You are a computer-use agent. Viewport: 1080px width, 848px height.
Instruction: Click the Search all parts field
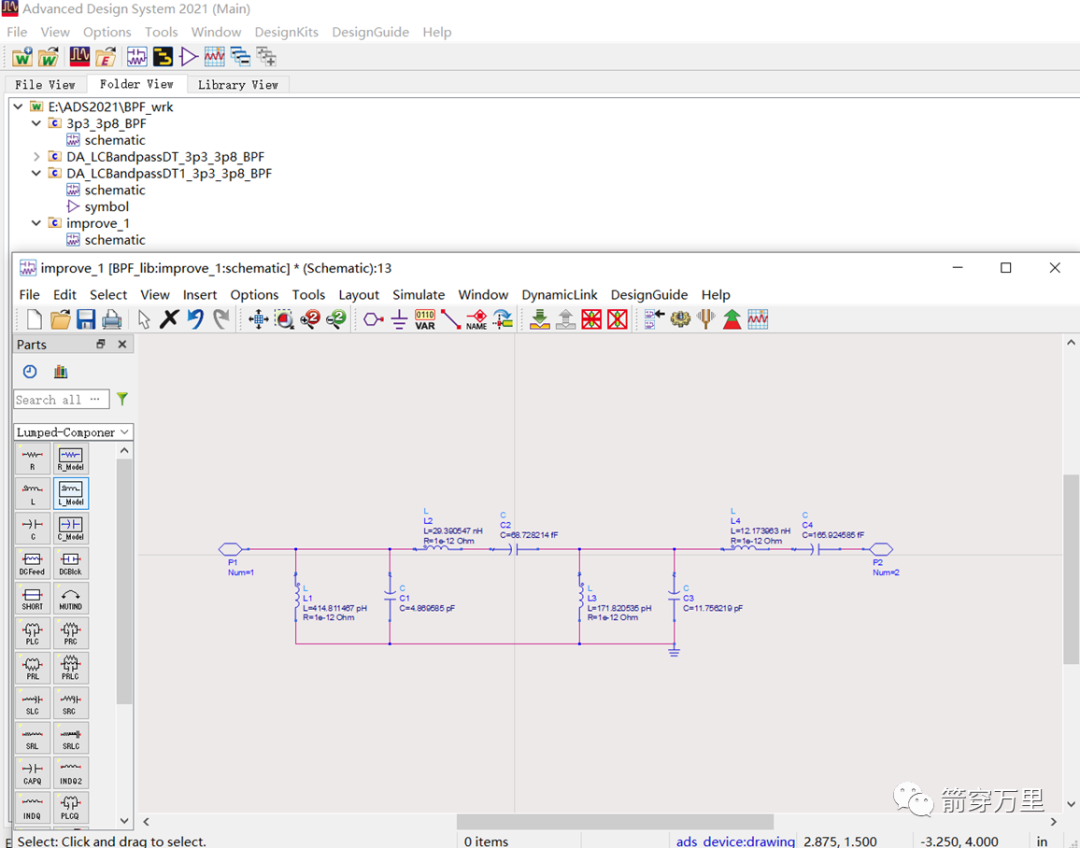pos(61,400)
